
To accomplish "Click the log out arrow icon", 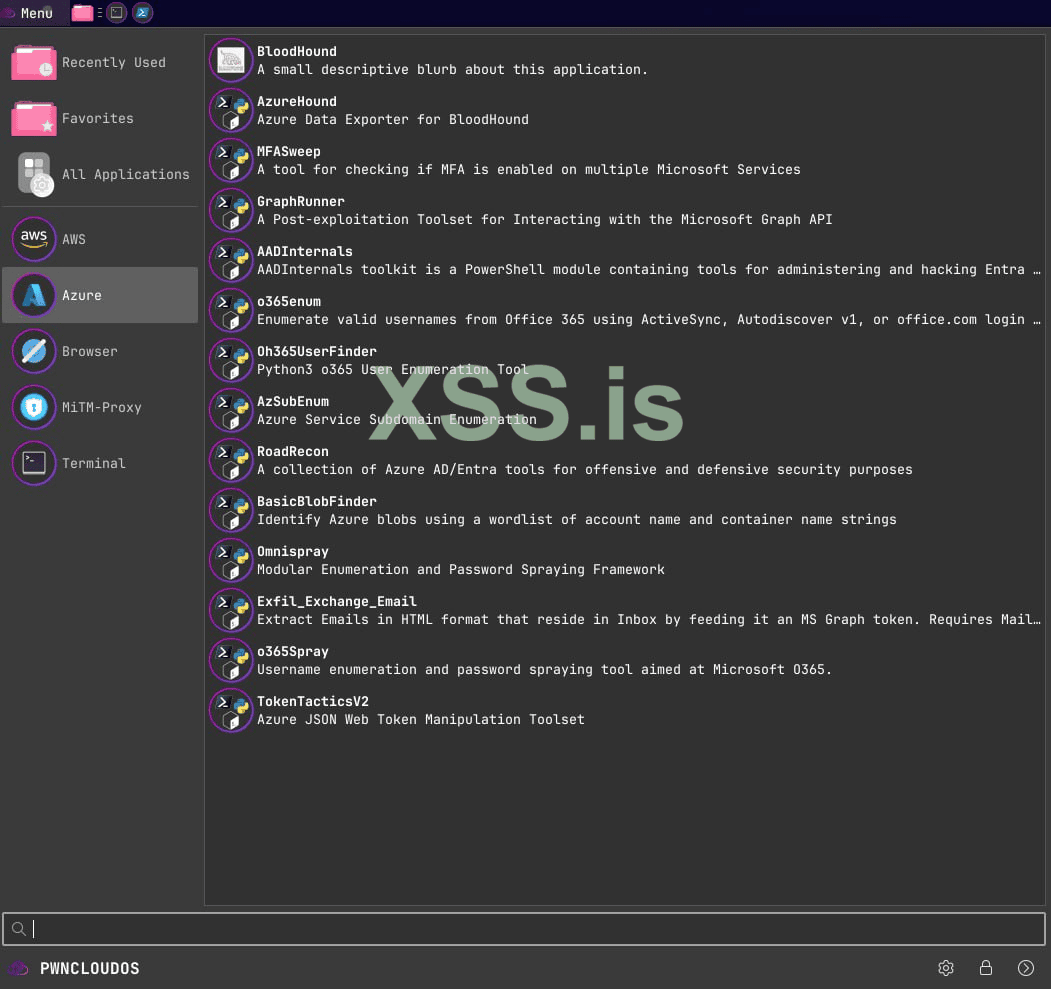I will coord(1026,968).
